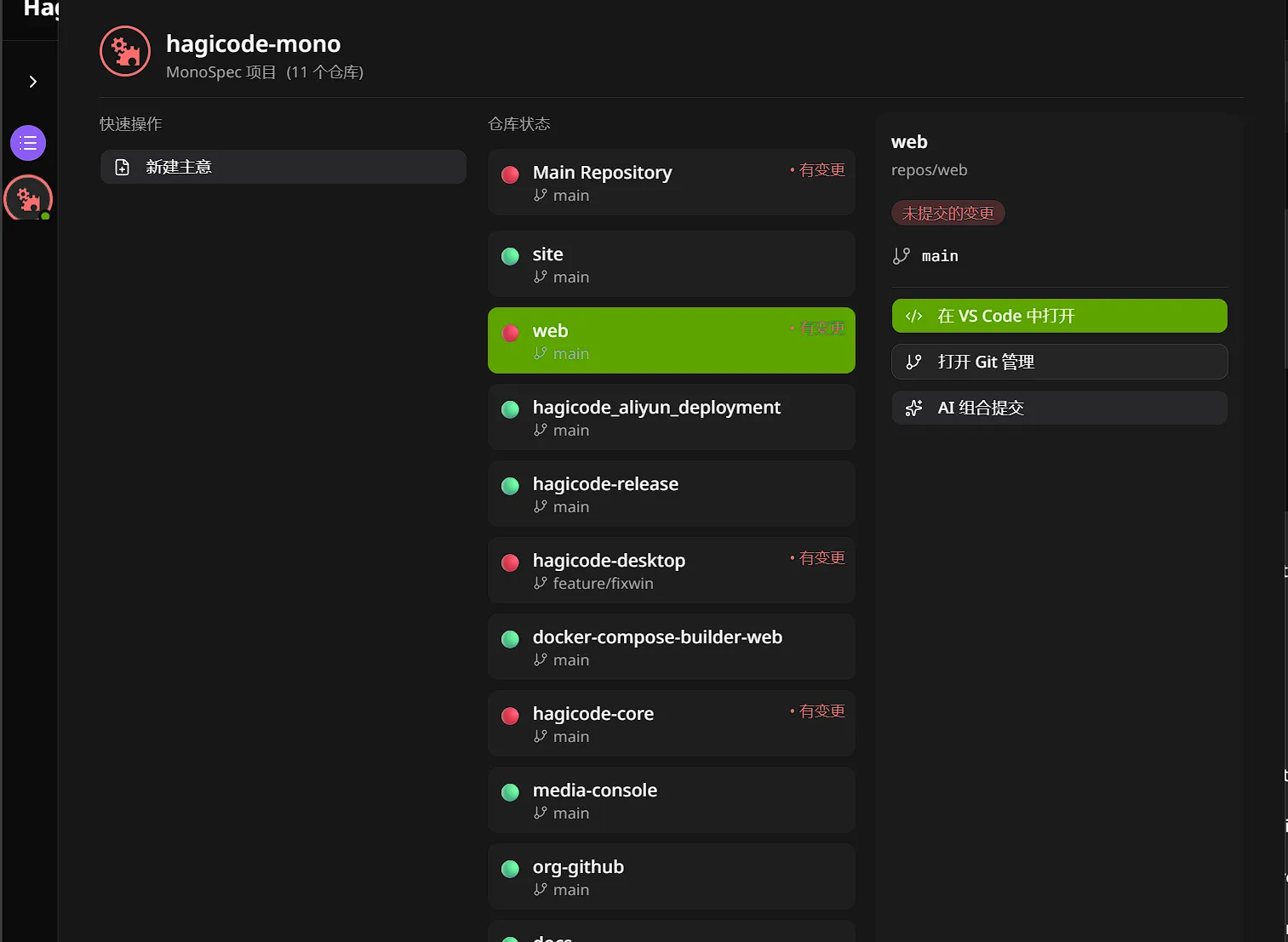Select the media-console repository
1288x942 pixels.
671,800
